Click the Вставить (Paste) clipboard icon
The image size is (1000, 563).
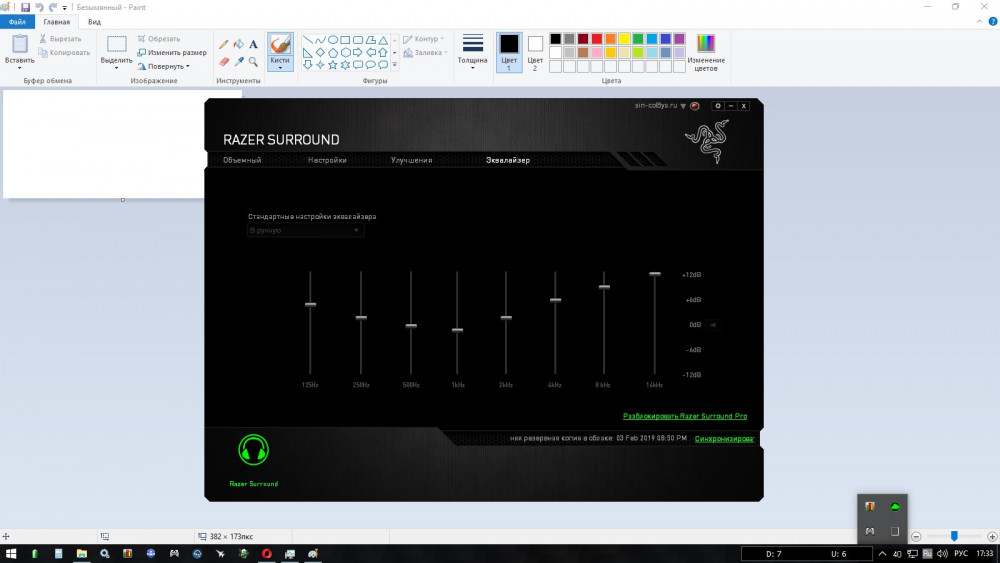[20, 44]
